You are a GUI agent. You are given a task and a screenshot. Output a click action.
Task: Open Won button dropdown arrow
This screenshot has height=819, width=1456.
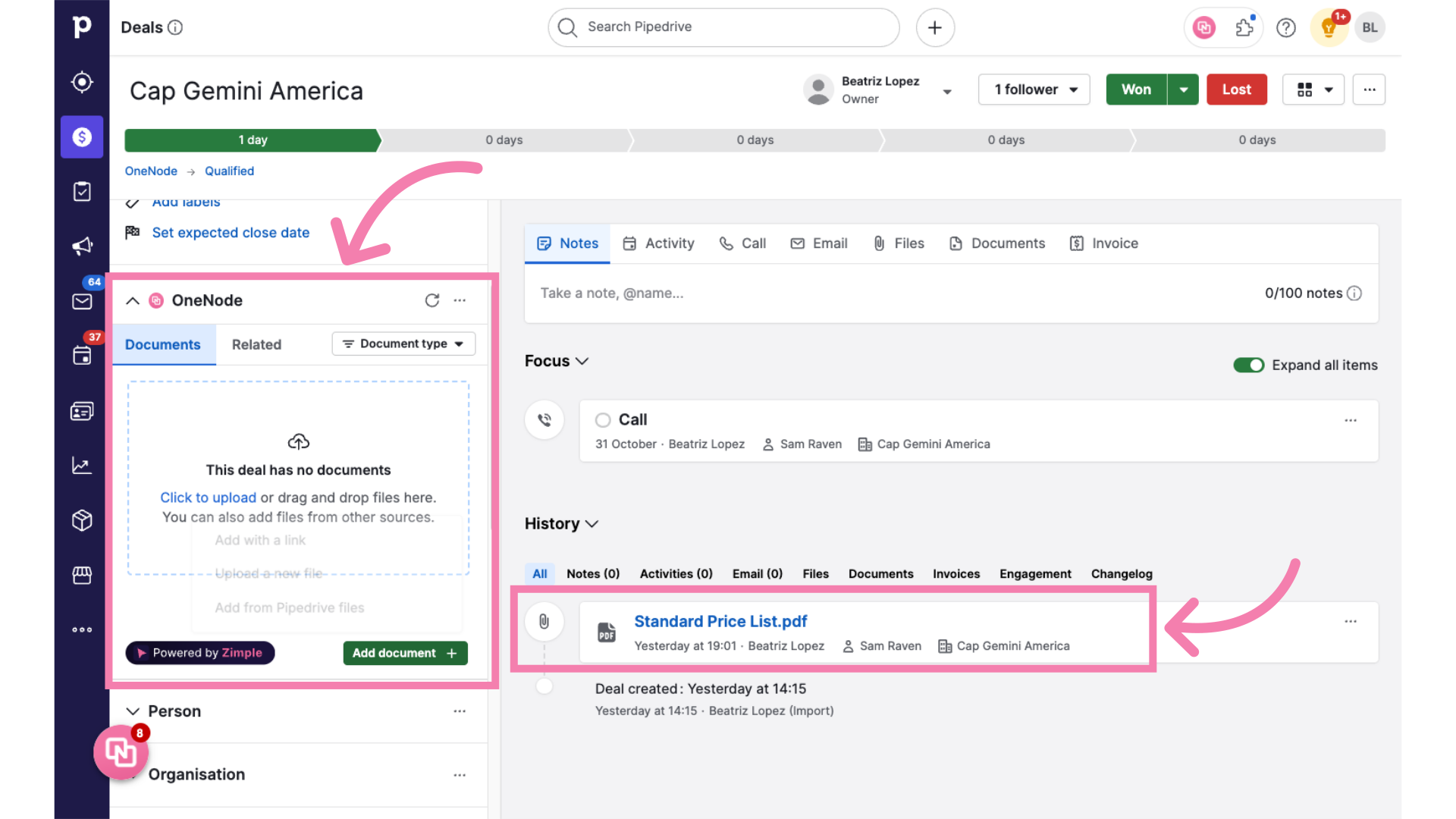(1183, 89)
